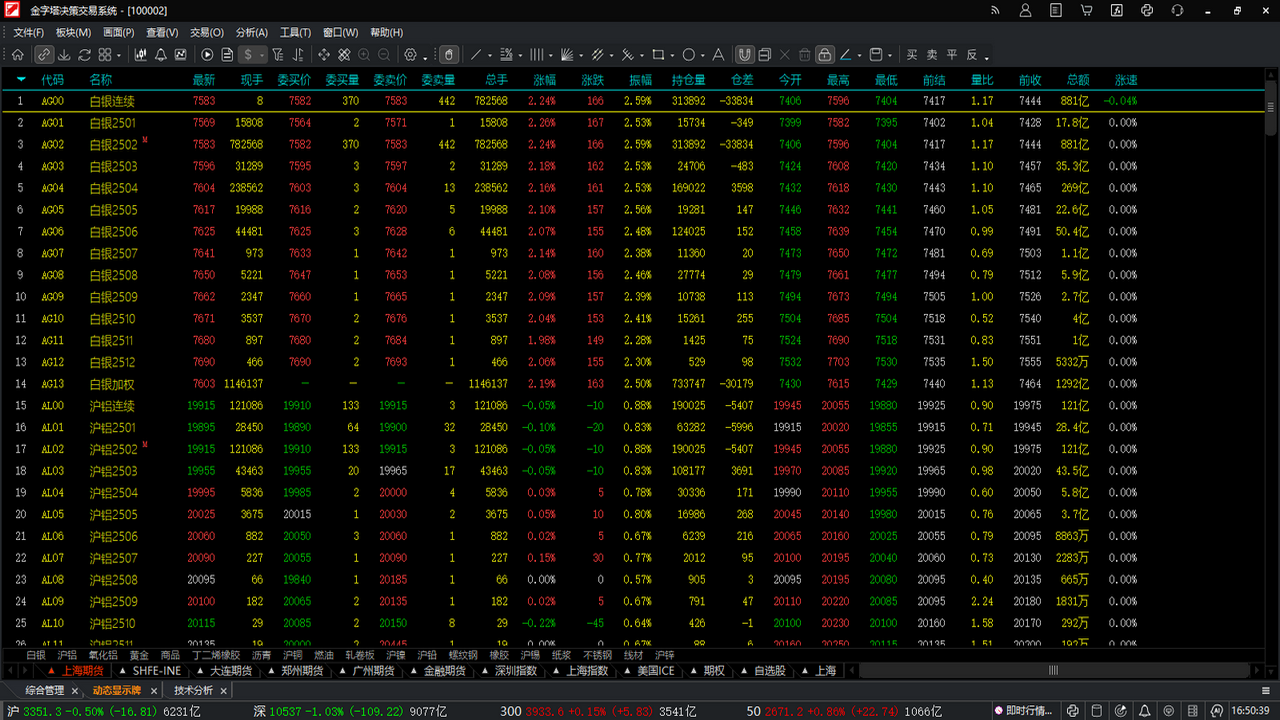Expand the settings gear dropdown arrow
Screen dimensions: 1280x720
[425, 57]
